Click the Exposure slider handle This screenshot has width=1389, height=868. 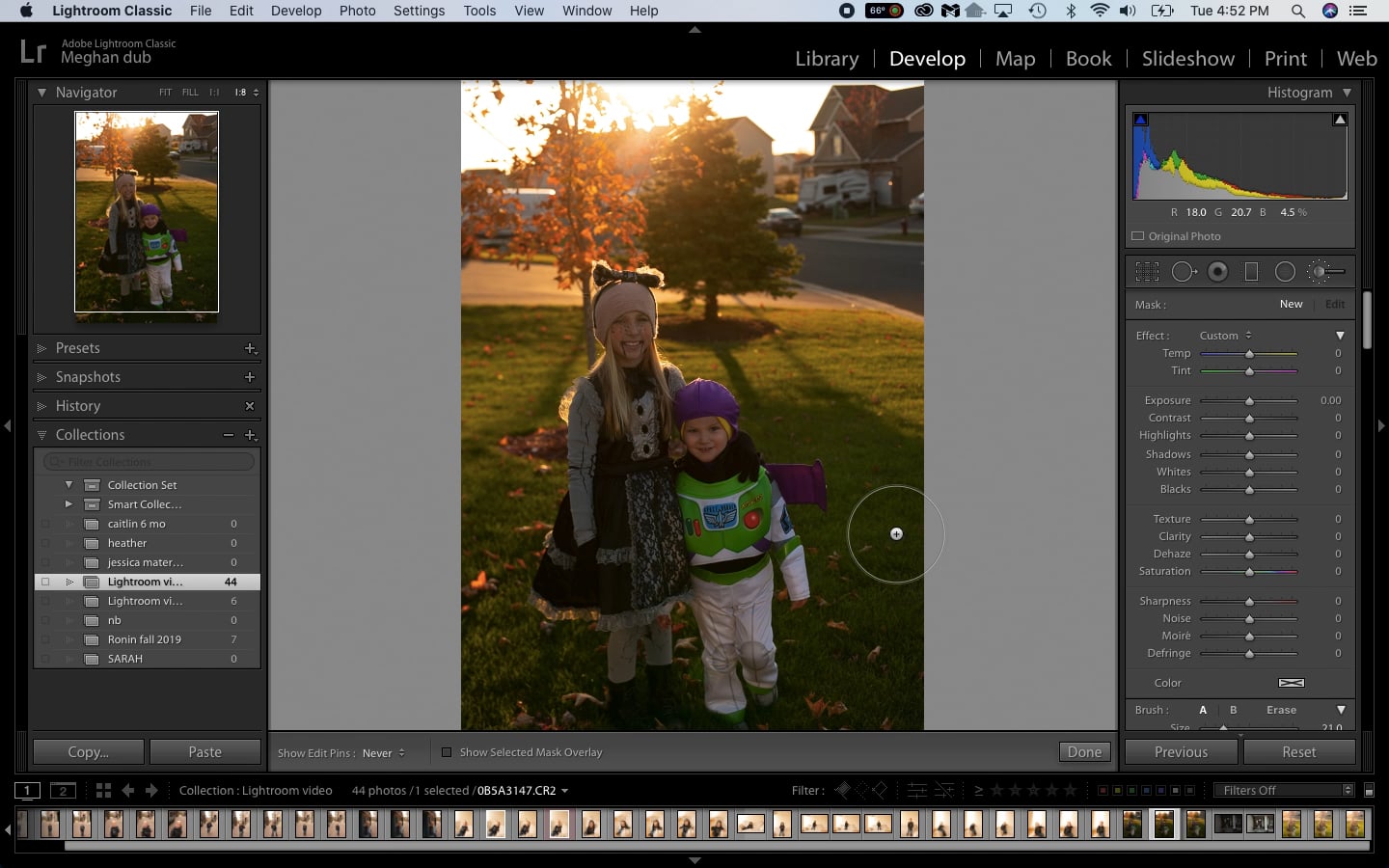[1249, 401]
